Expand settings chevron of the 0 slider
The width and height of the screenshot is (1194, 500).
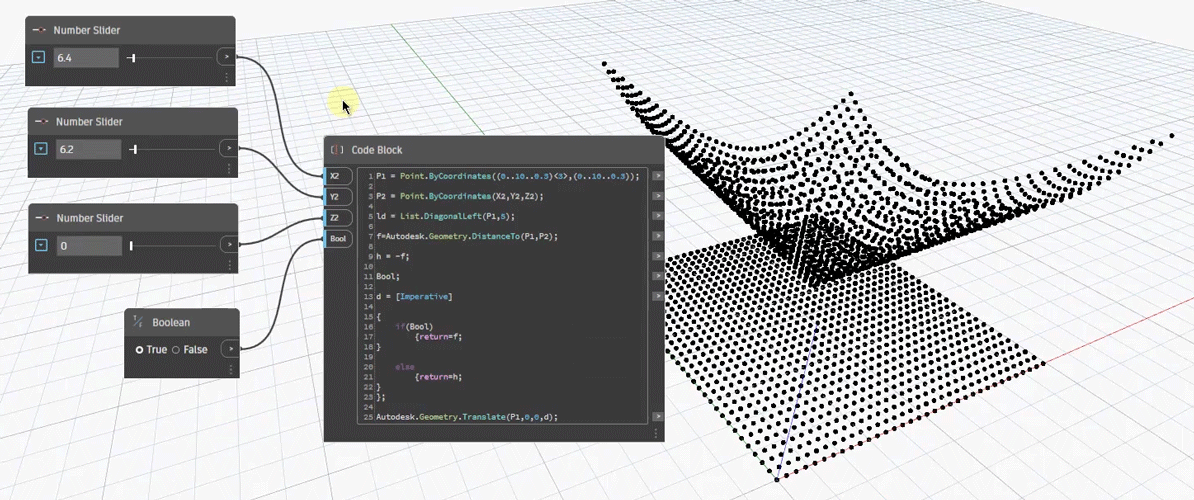click(x=42, y=245)
